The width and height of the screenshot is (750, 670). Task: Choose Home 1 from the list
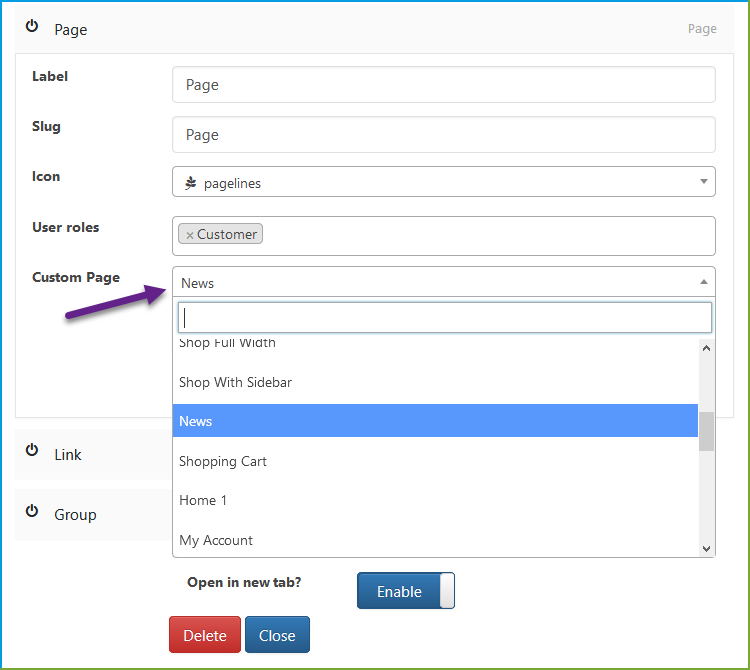click(x=435, y=500)
